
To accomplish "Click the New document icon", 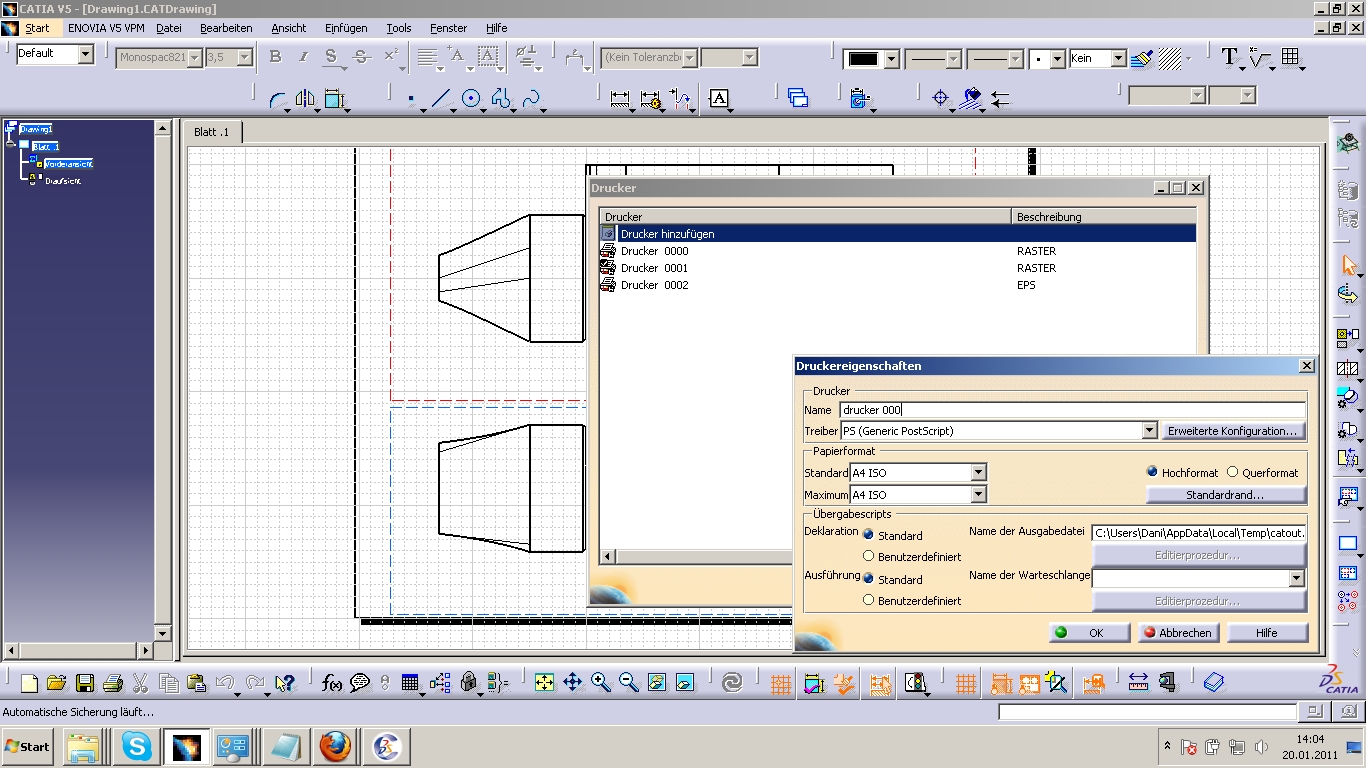I will 29,683.
